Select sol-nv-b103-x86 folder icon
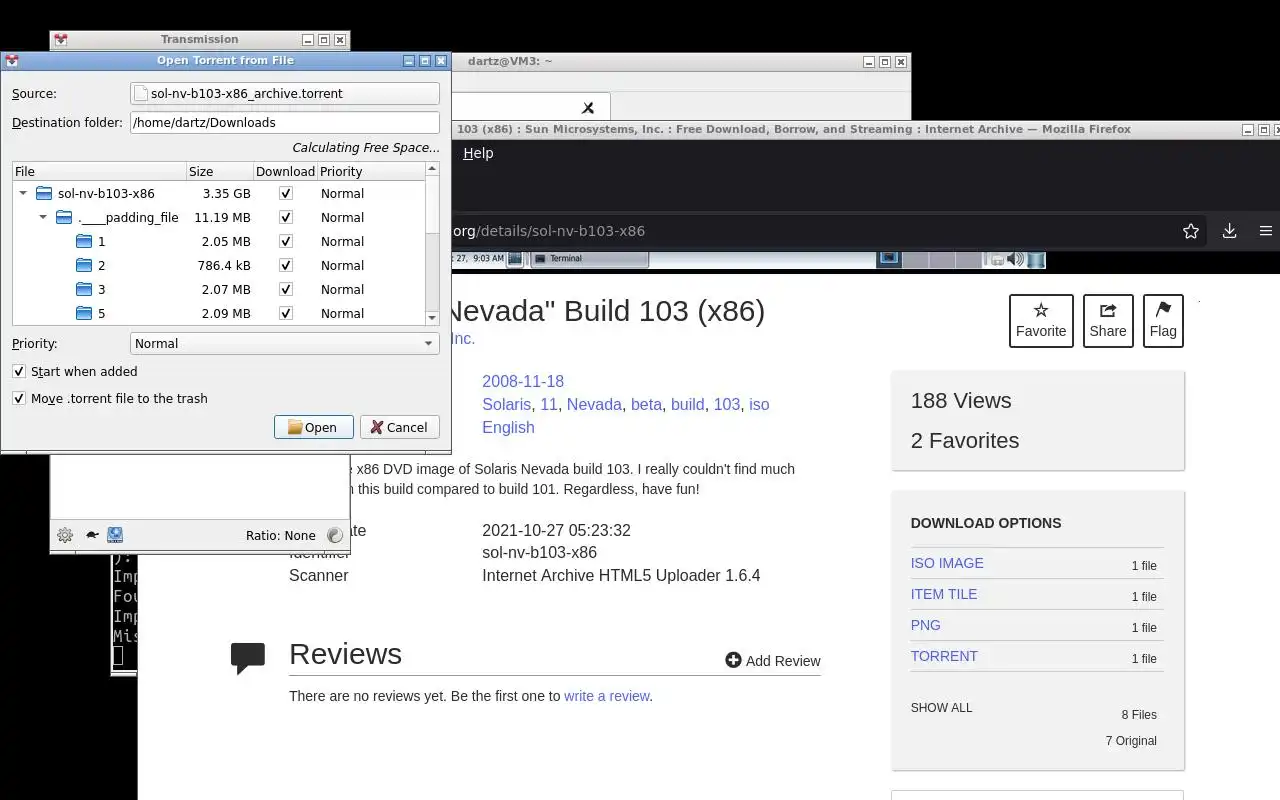This screenshot has width=1280, height=800. 43,193
